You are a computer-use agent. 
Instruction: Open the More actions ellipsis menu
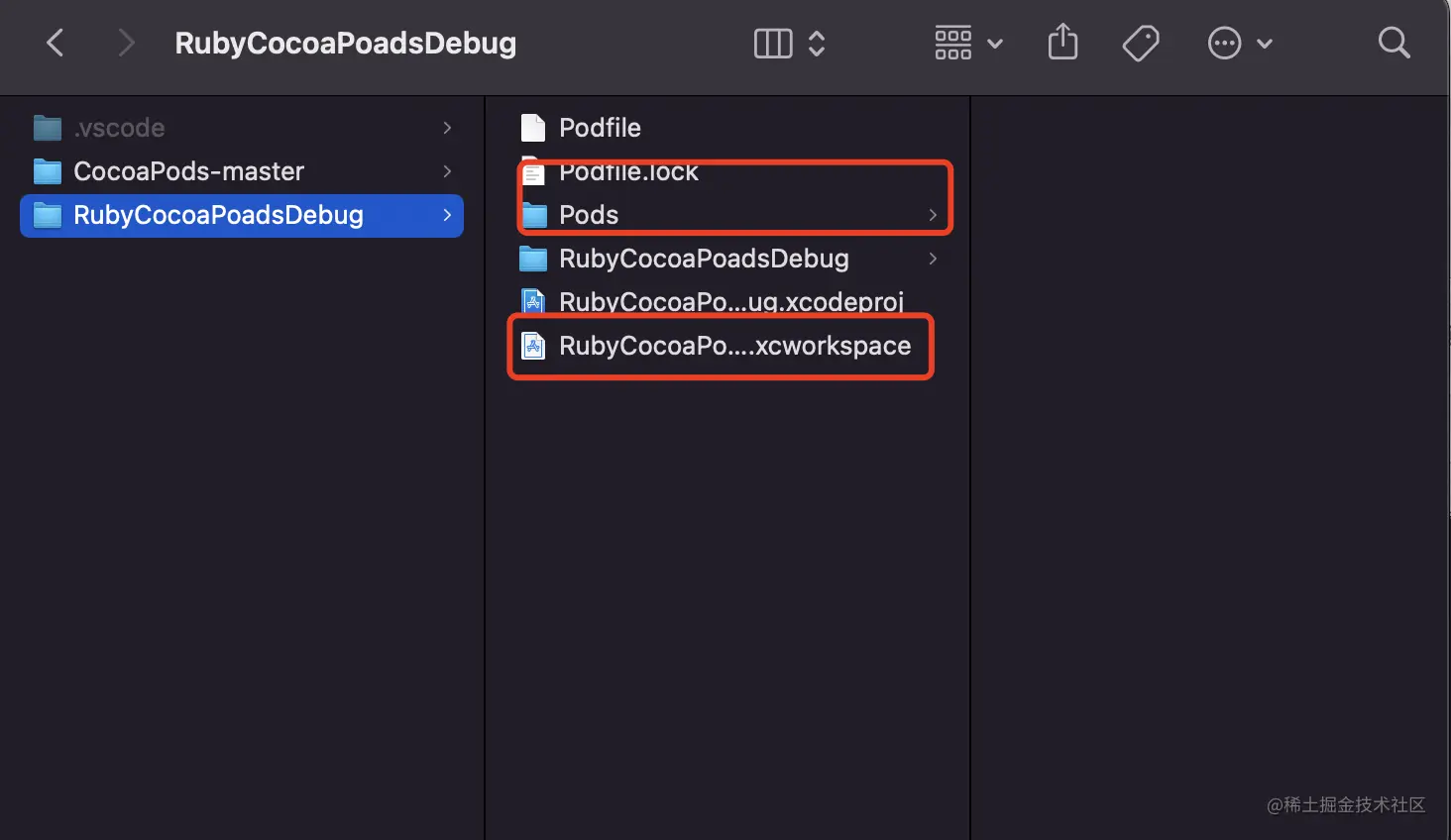(1239, 43)
